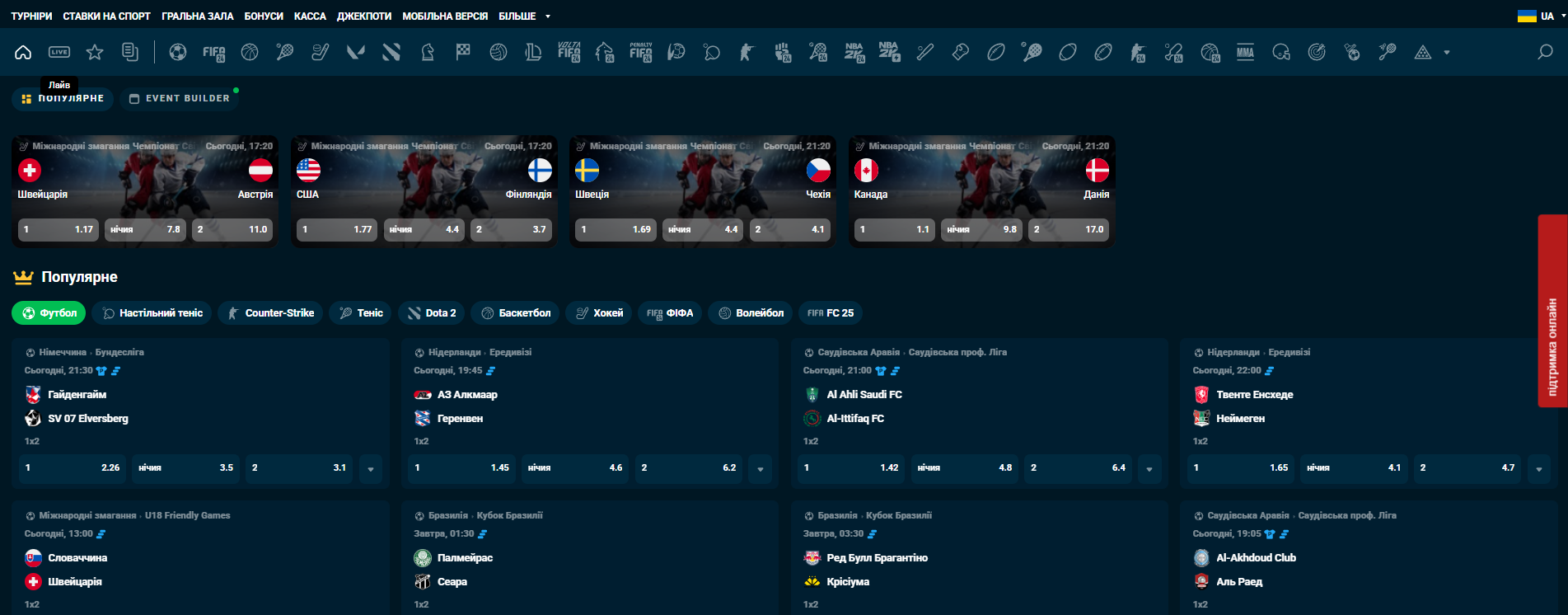Image resolution: width=1568 pixels, height=615 pixels.
Task: Open the БІЛЬШЕ dropdown menu
Action: (x=524, y=16)
